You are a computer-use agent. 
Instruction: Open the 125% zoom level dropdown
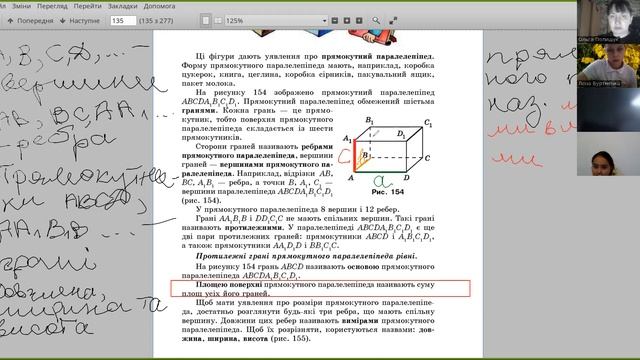click(x=276, y=20)
